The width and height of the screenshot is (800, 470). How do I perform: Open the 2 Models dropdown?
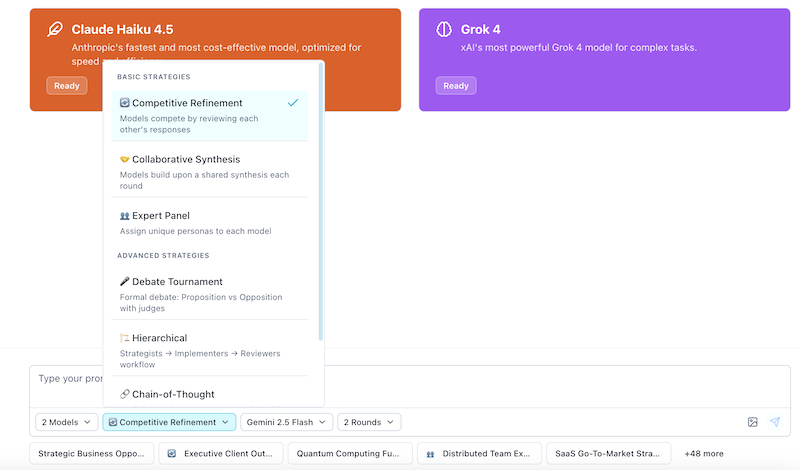(67, 422)
